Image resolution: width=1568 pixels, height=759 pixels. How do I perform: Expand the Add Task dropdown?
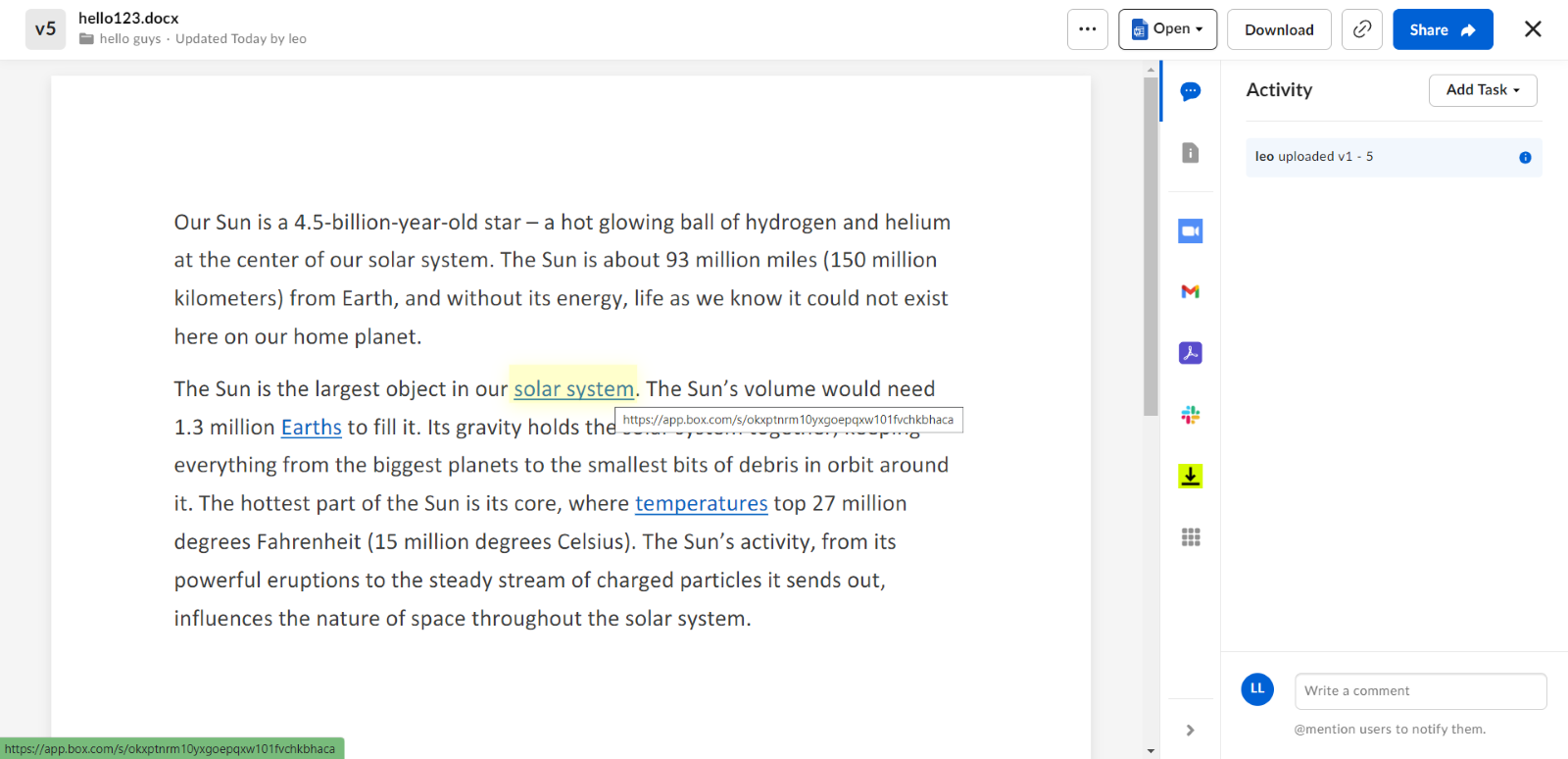tap(1482, 90)
